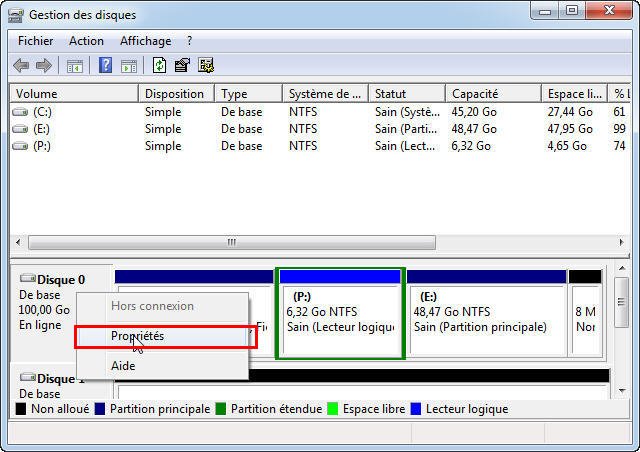Click the En ligne status of Disque 0

click(x=40, y=325)
